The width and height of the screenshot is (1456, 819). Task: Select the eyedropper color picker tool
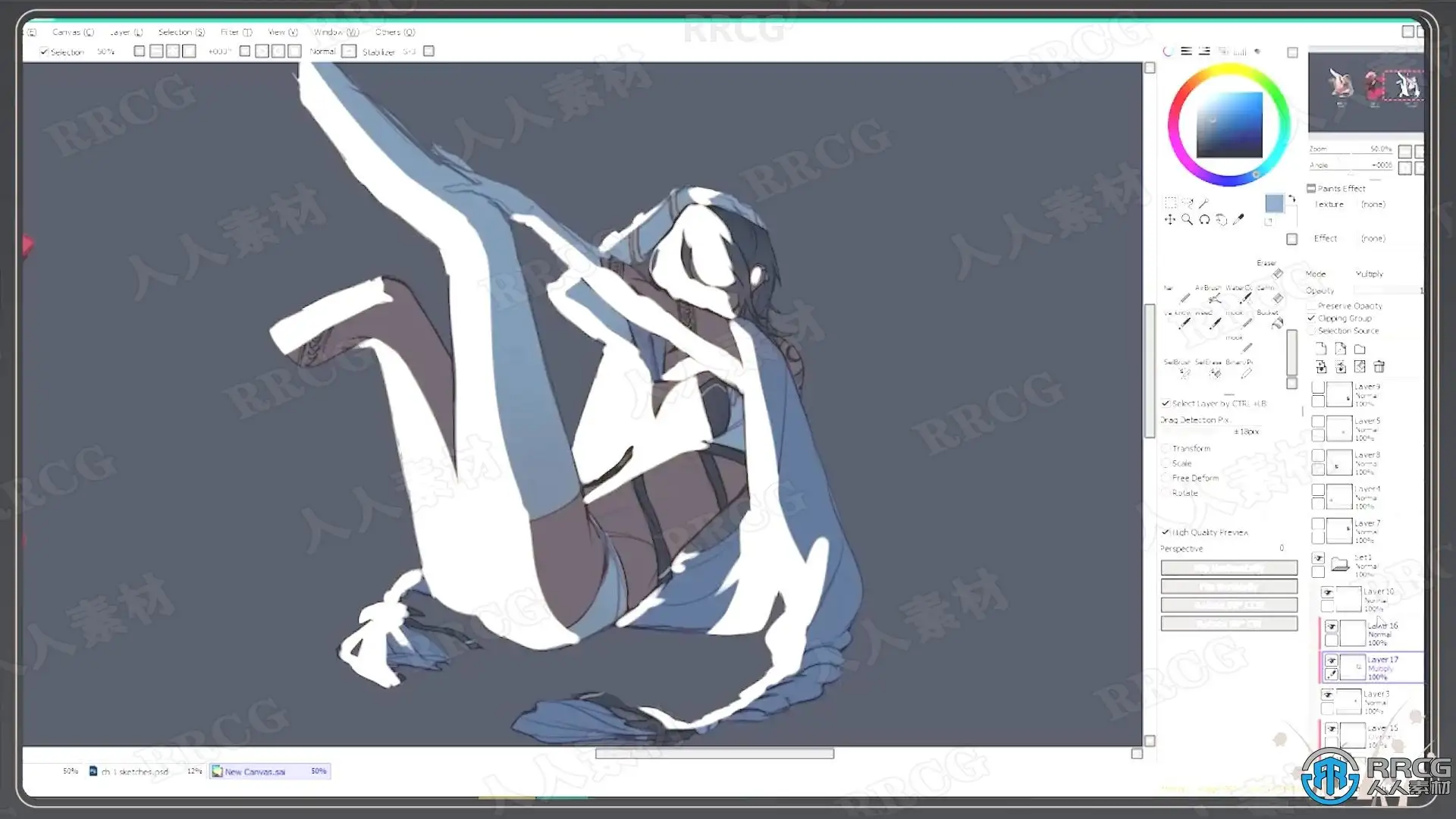click(1238, 220)
